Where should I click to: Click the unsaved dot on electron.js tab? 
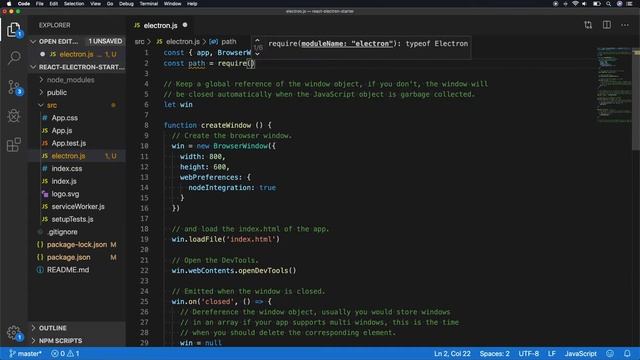point(185,25)
